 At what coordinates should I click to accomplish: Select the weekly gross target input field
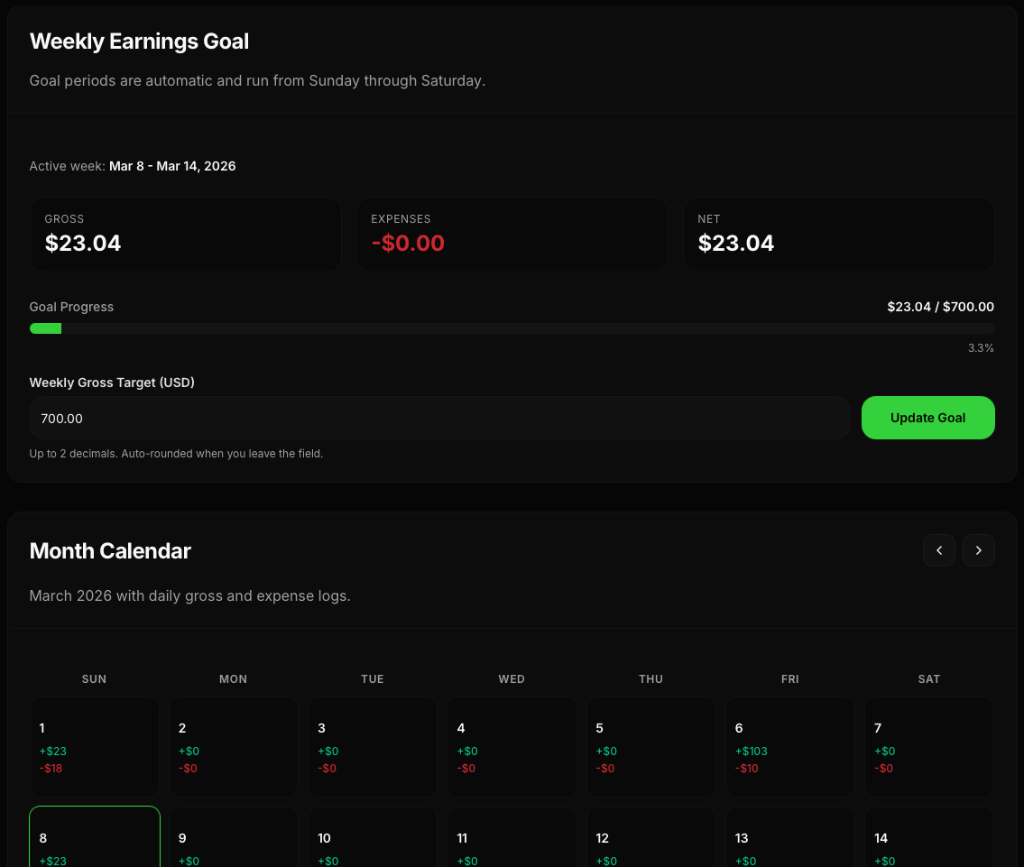point(440,417)
